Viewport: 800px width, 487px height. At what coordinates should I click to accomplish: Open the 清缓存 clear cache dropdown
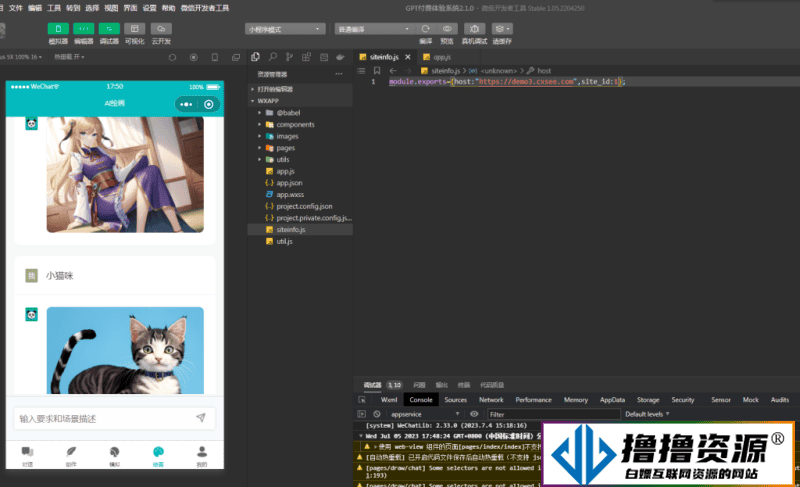[502, 29]
